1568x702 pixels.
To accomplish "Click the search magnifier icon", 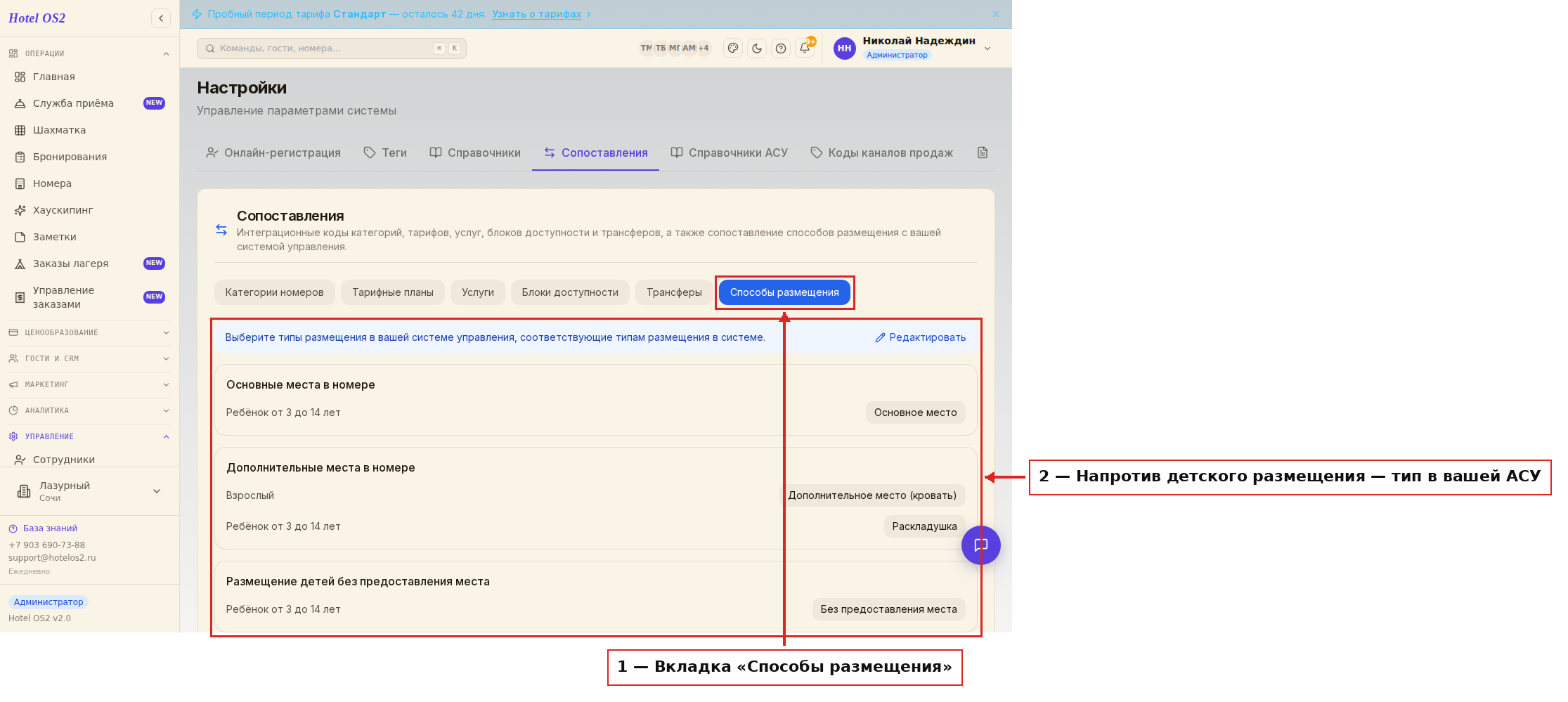I will click(210, 48).
